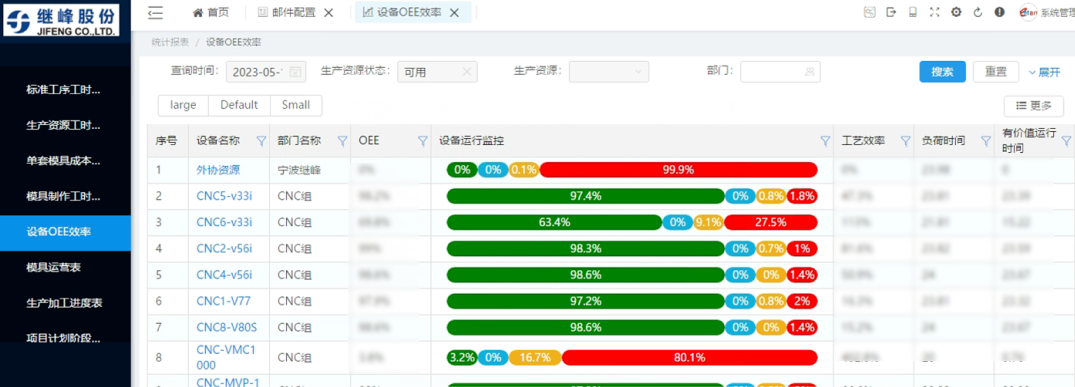Click the logout arrow icon in header
Image resolution: width=1075 pixels, height=387 pixels.
tap(891, 12)
